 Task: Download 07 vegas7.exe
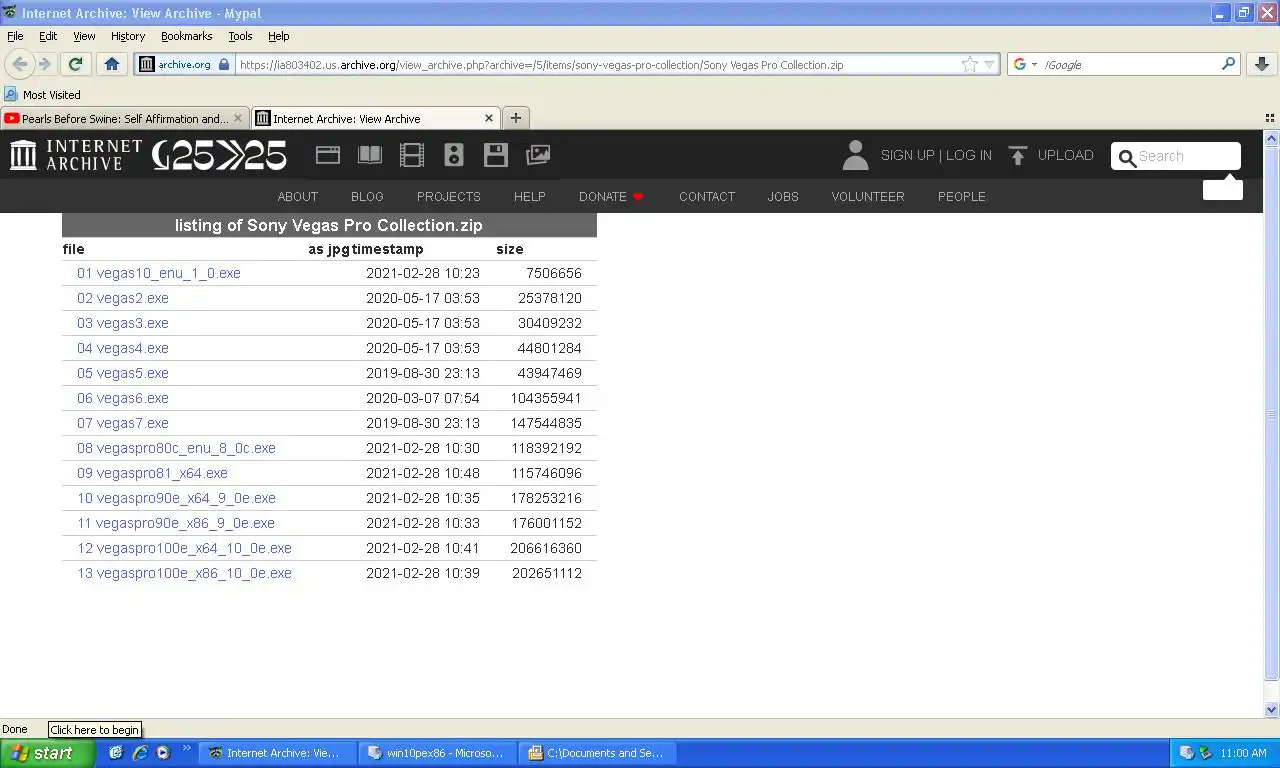pos(123,423)
